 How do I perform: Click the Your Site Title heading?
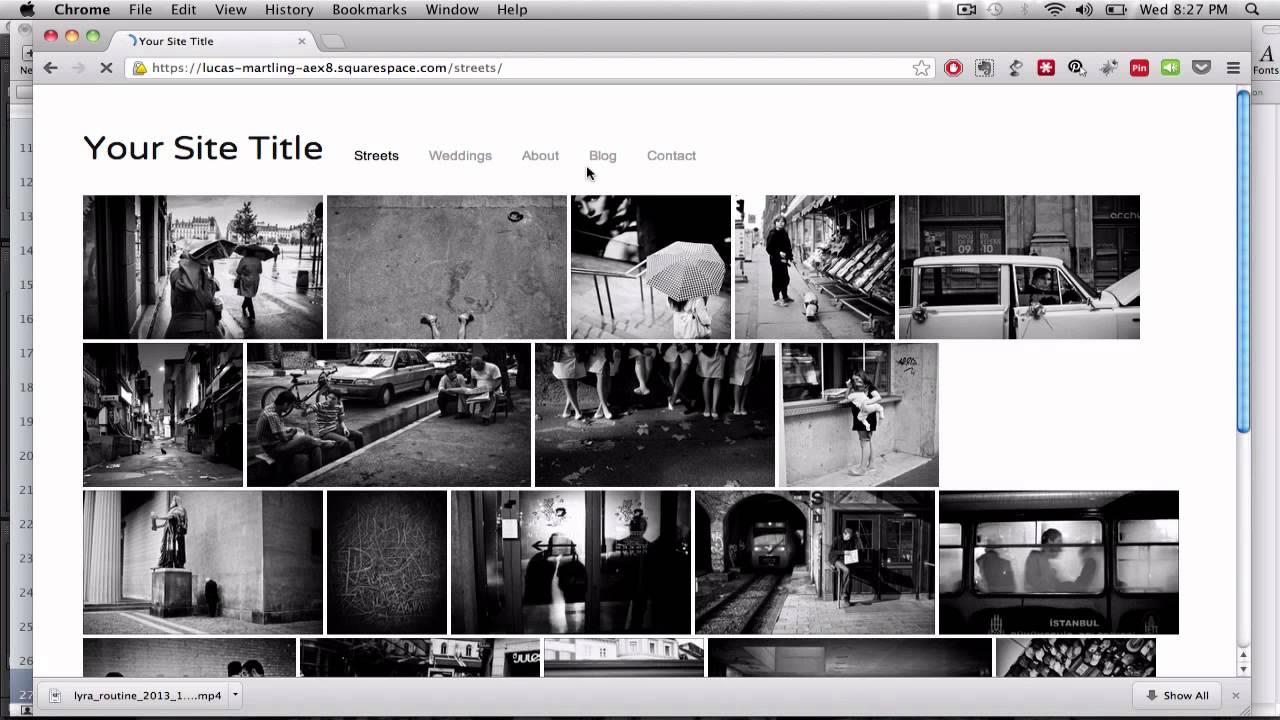[203, 148]
